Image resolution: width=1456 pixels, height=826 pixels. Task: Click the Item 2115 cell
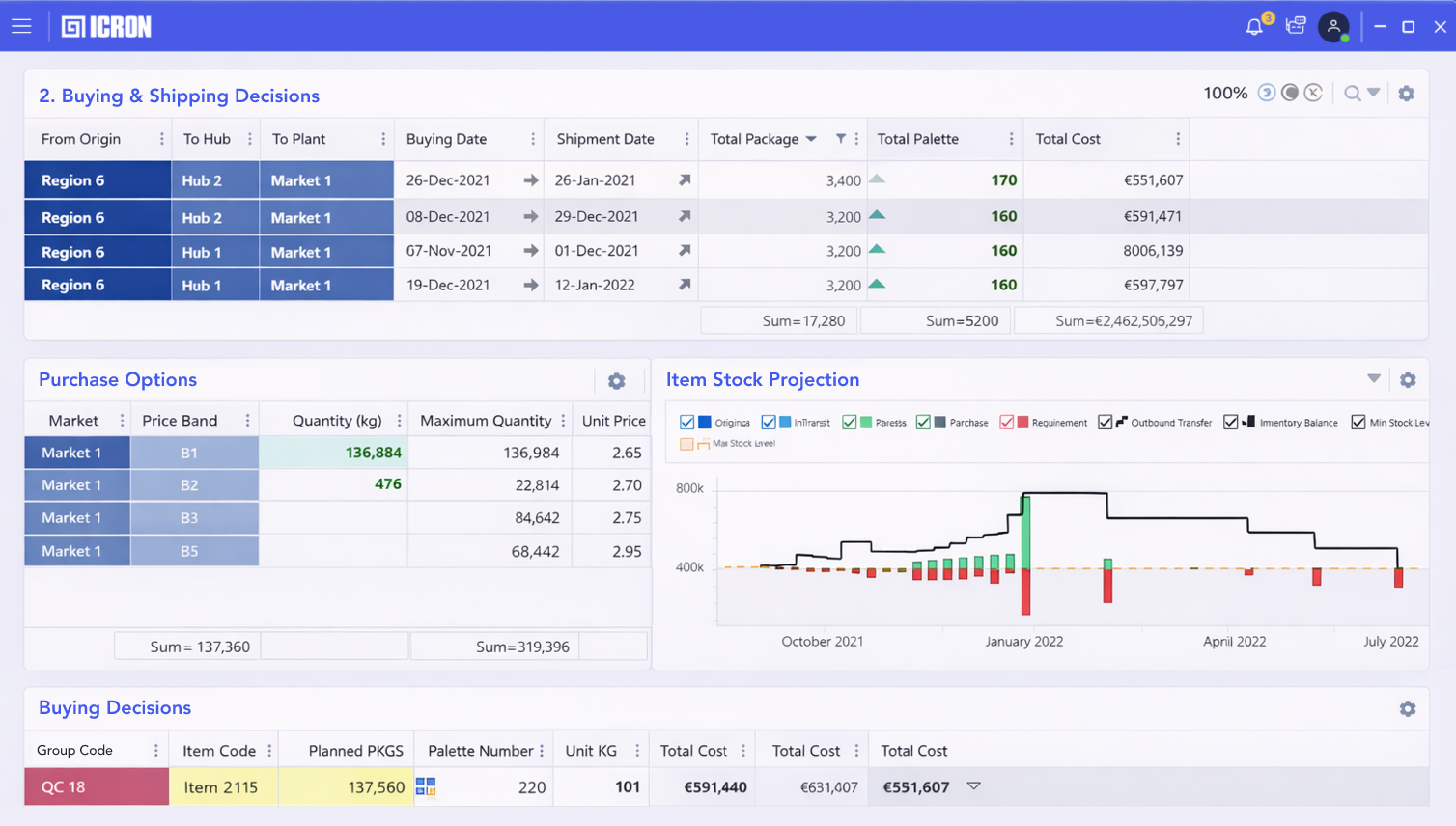pyautogui.click(x=221, y=787)
